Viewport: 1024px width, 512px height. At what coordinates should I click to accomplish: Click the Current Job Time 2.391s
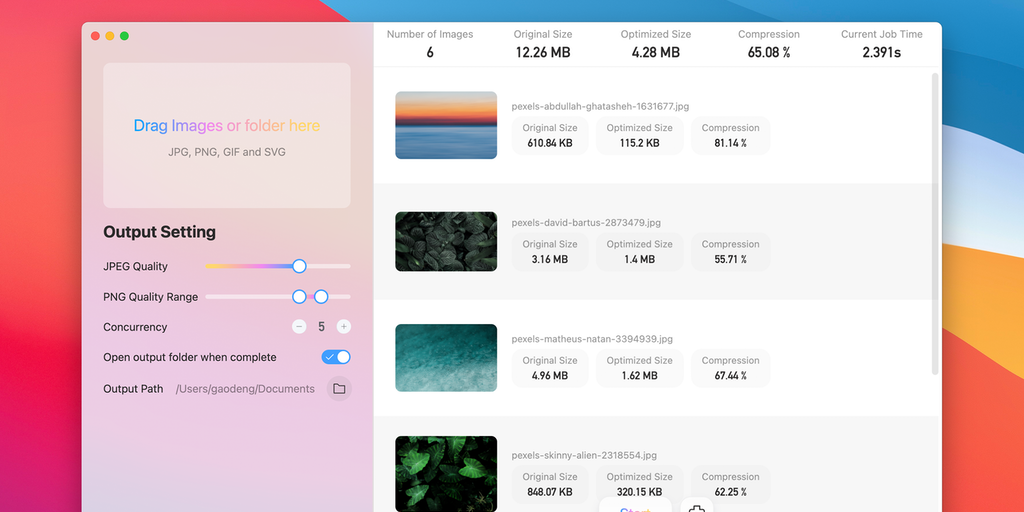point(882,52)
